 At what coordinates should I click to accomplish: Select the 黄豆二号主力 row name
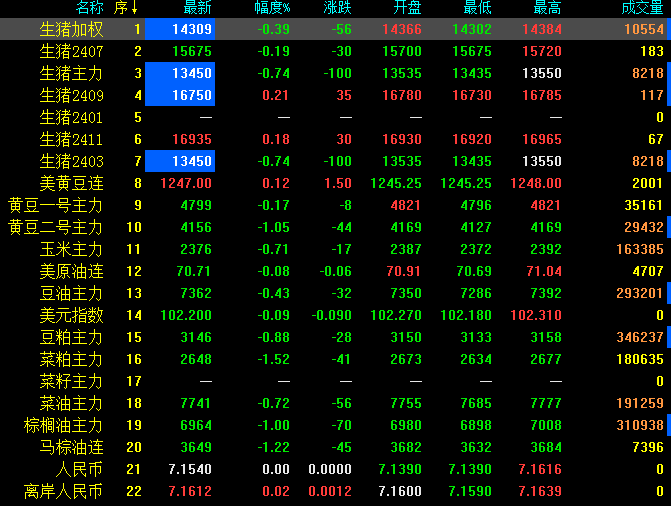[56, 227]
